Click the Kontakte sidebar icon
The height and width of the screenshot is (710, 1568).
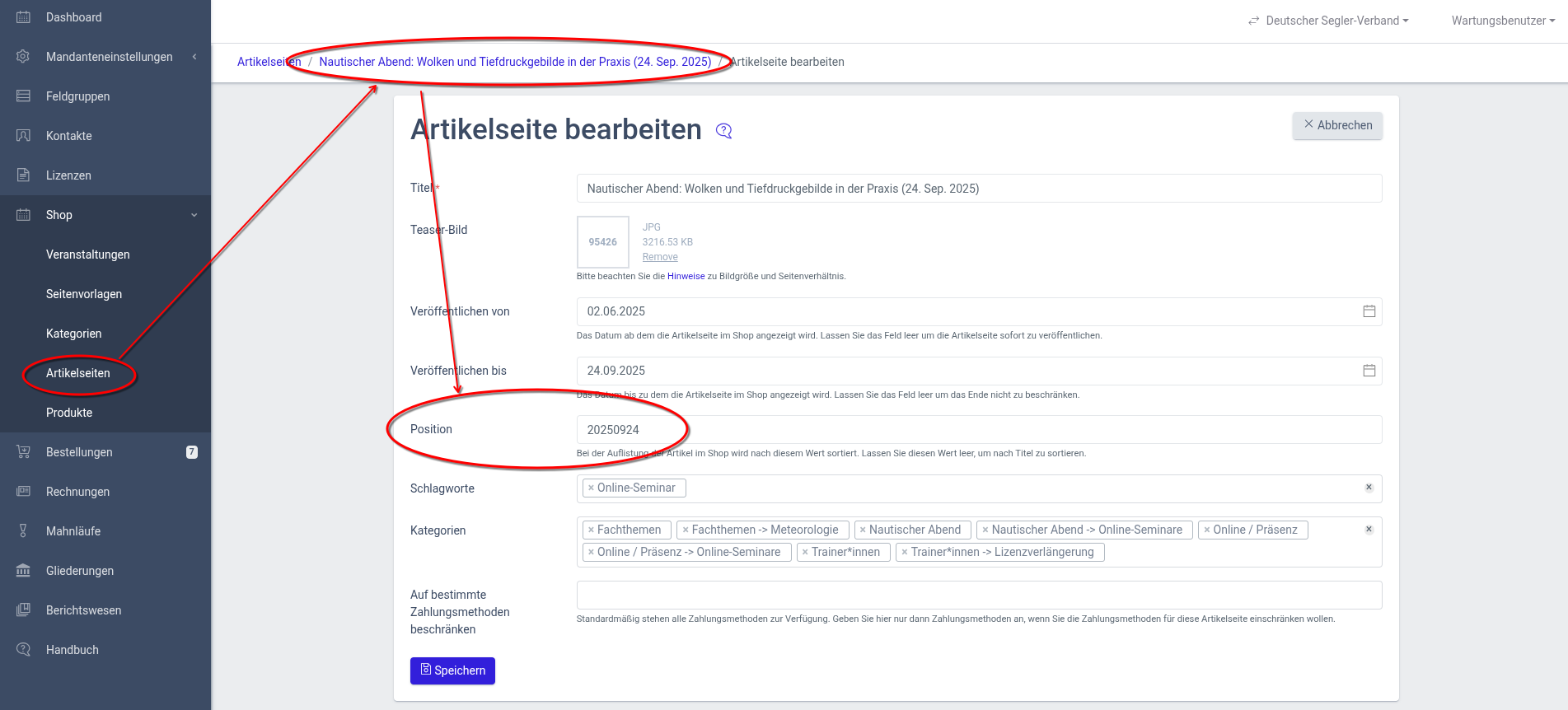tap(23, 136)
